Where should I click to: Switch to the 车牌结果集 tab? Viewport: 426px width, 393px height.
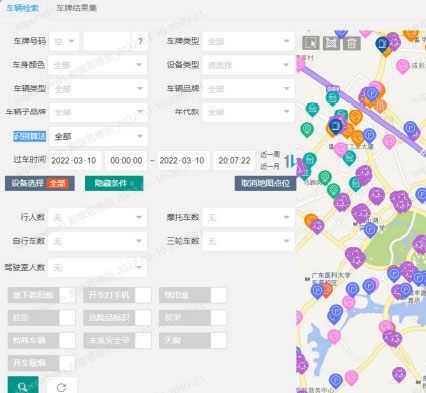click(76, 8)
